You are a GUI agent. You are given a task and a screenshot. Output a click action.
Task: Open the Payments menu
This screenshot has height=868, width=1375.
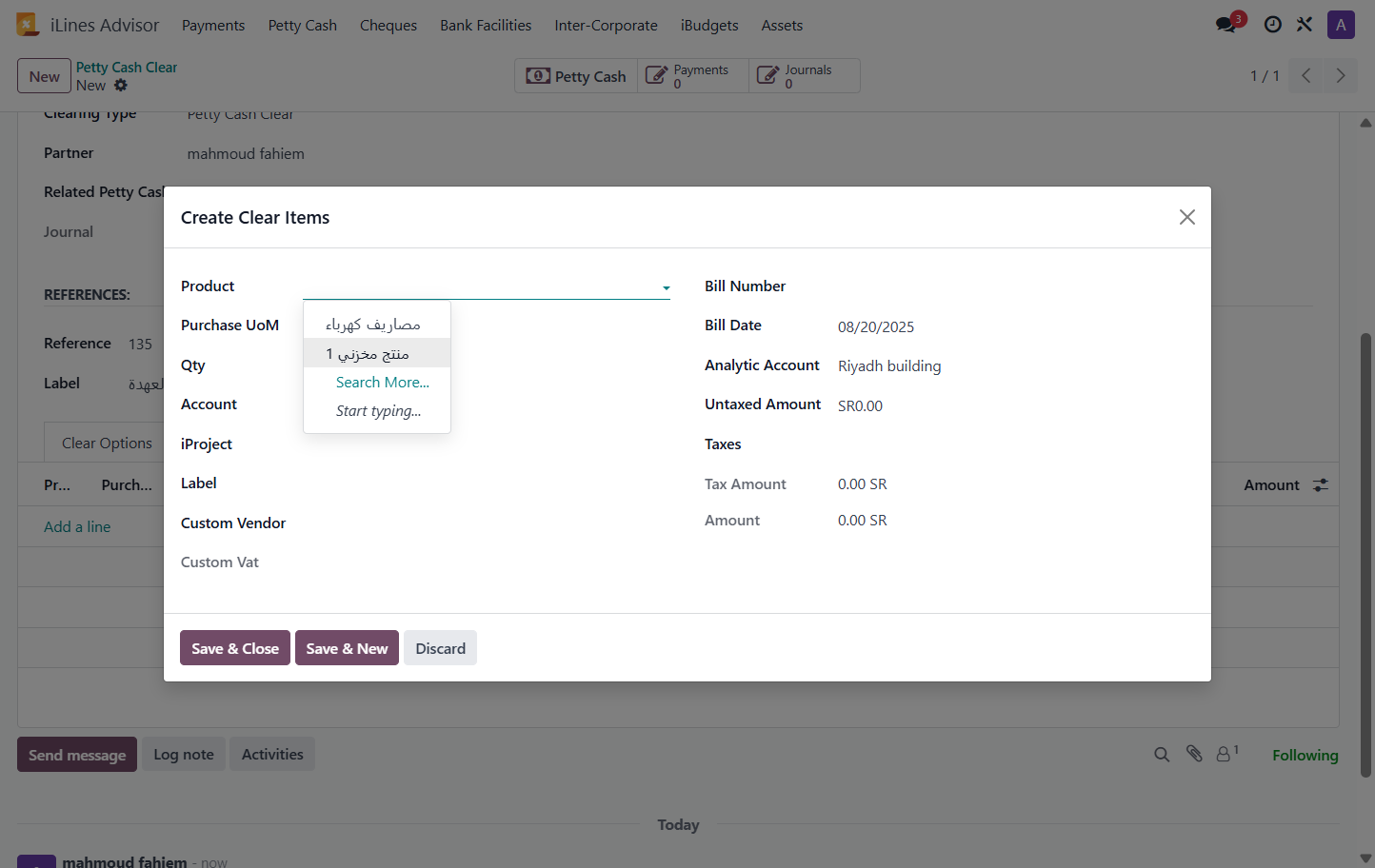pyautogui.click(x=213, y=26)
